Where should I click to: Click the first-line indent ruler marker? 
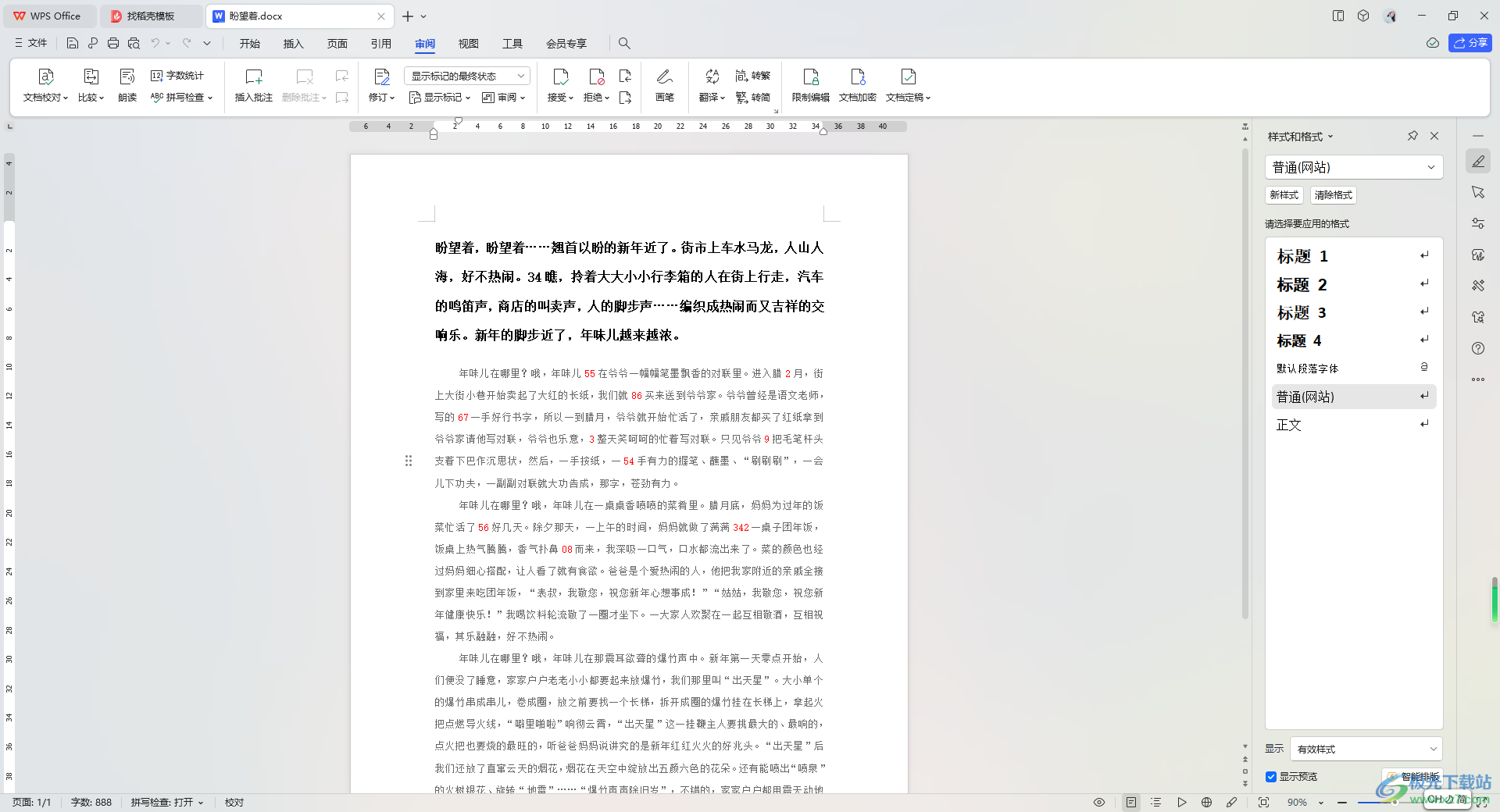tap(459, 121)
